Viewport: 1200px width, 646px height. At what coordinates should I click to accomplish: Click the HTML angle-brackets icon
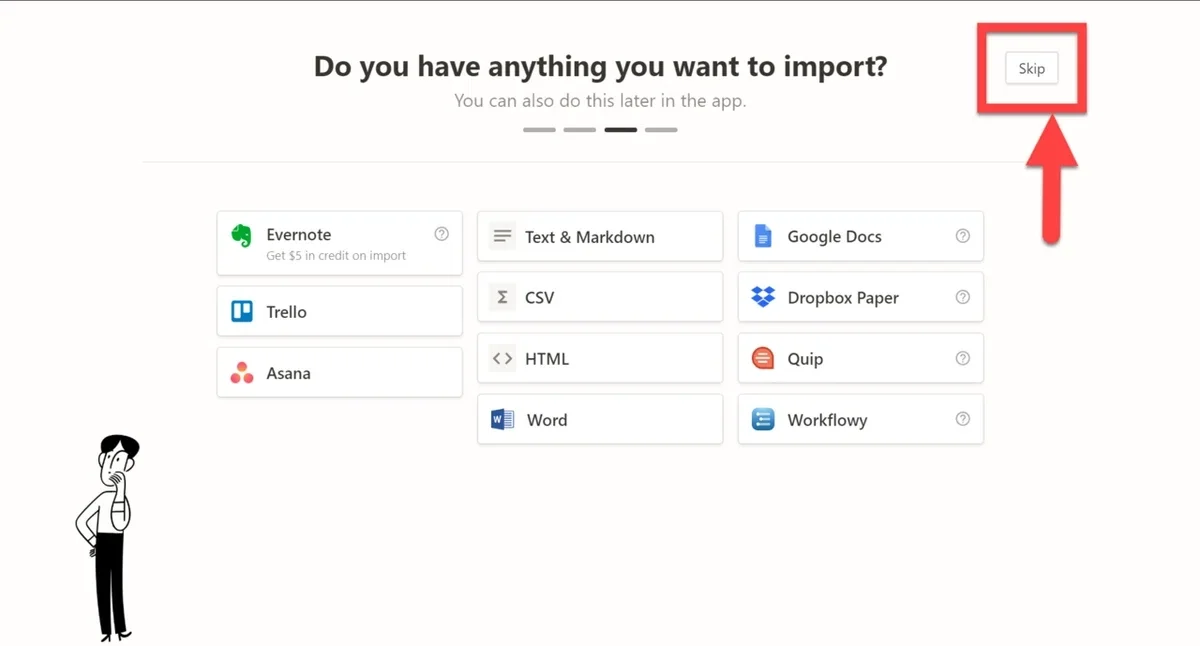(x=502, y=358)
